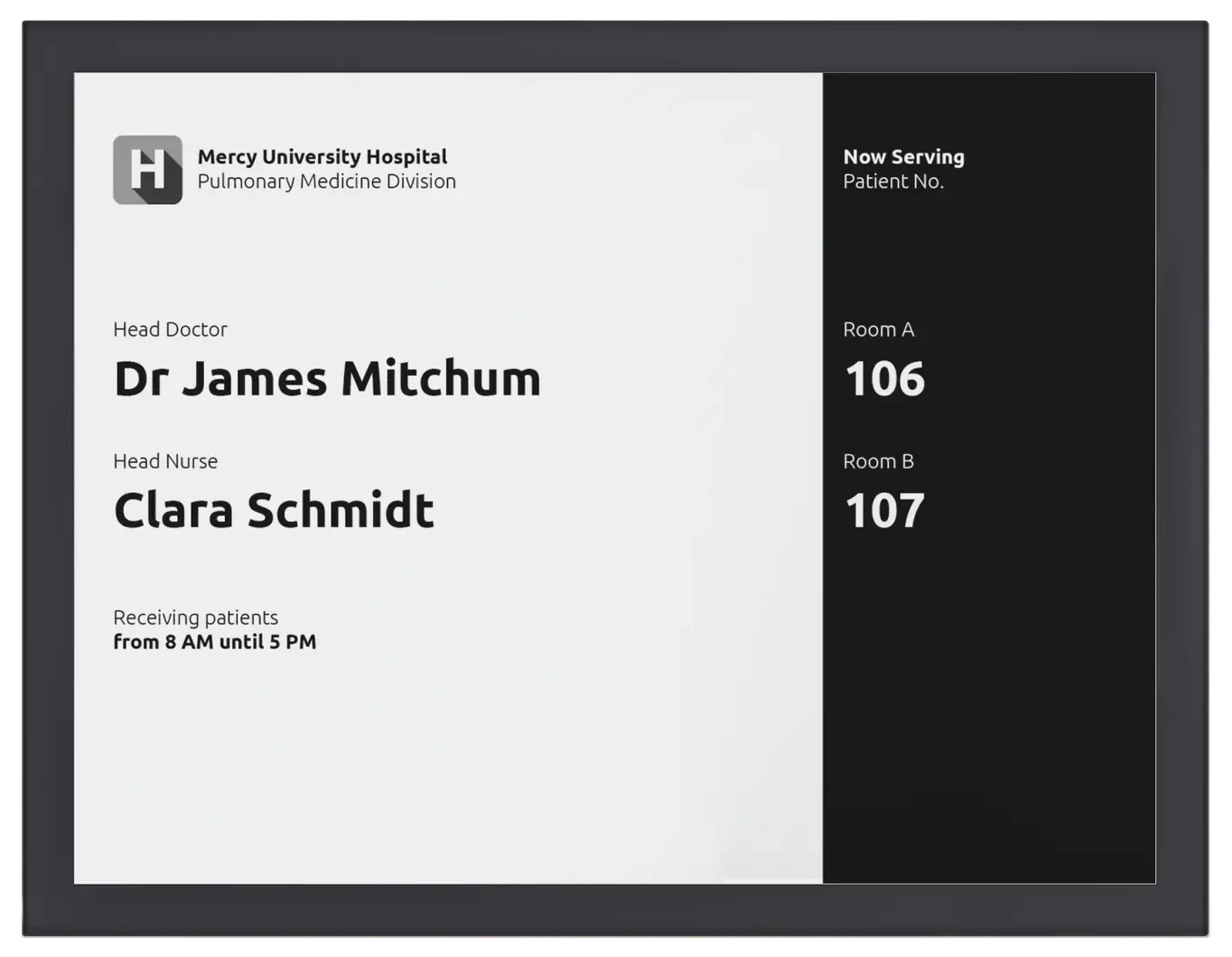Click the "Room A" label
This screenshot has width=1232, height=957.
pos(879,330)
